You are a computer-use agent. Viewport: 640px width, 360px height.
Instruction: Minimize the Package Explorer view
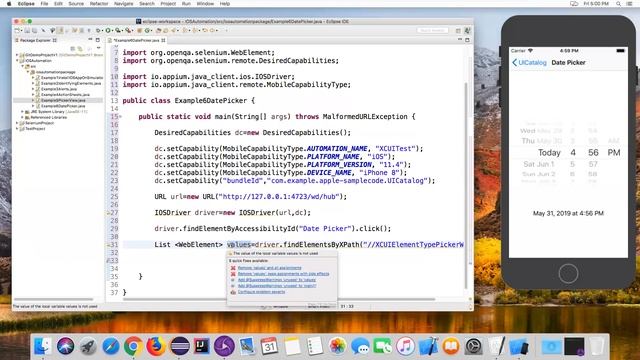(90, 40)
